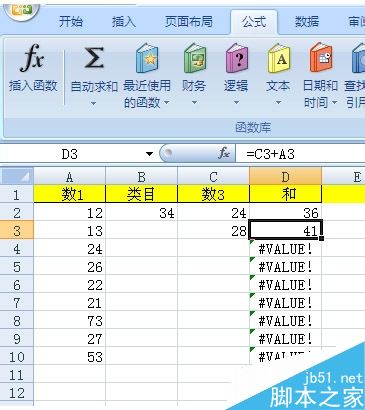Select row 9 header

pyautogui.click(x=17, y=338)
